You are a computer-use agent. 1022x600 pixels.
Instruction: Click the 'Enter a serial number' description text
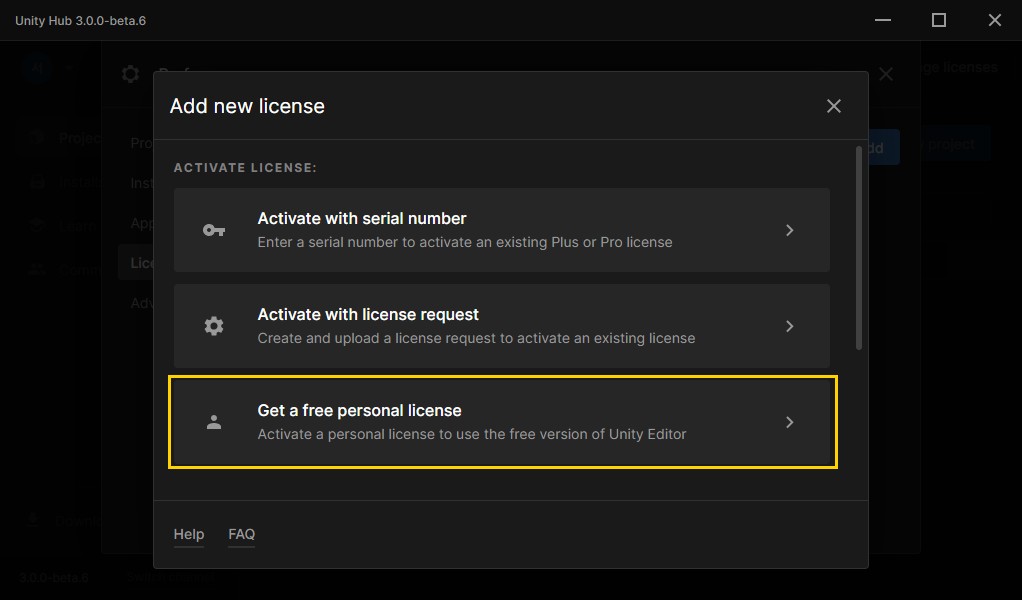[x=465, y=242]
